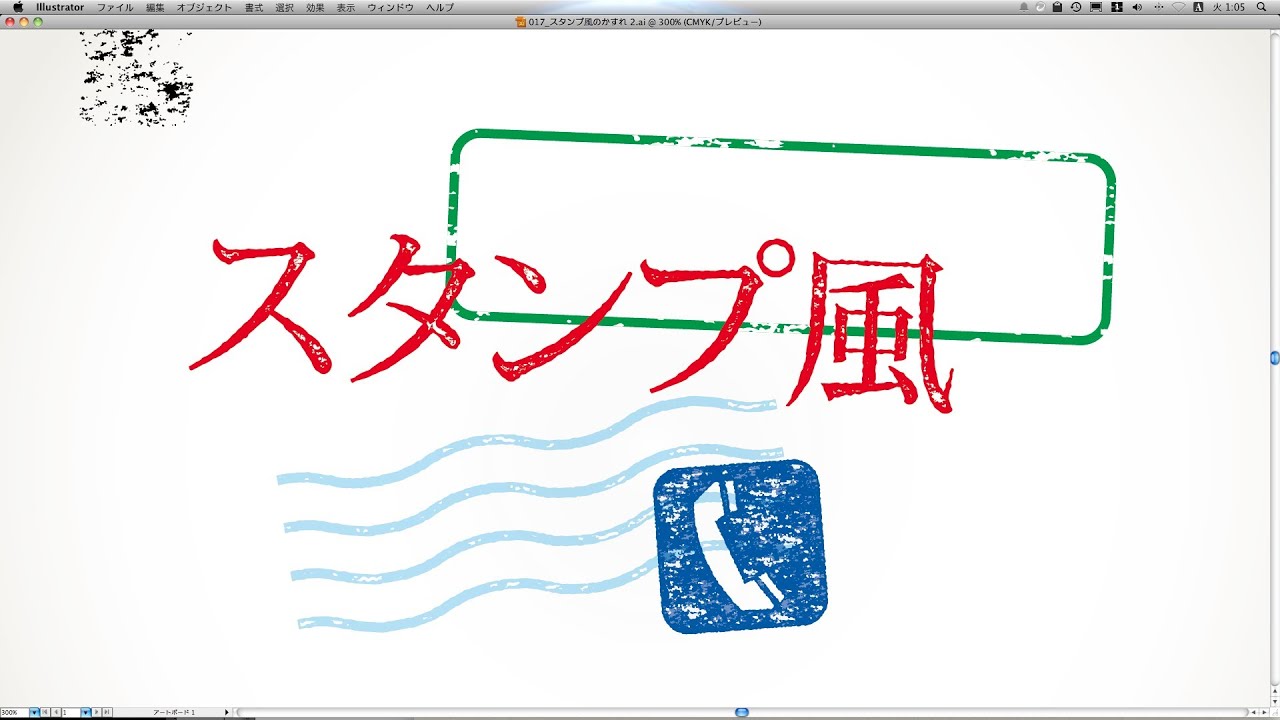Viewport: 1280px width, 720px height.
Task: Click the horizontal scroll left arrow
Action: [x=1253, y=712]
